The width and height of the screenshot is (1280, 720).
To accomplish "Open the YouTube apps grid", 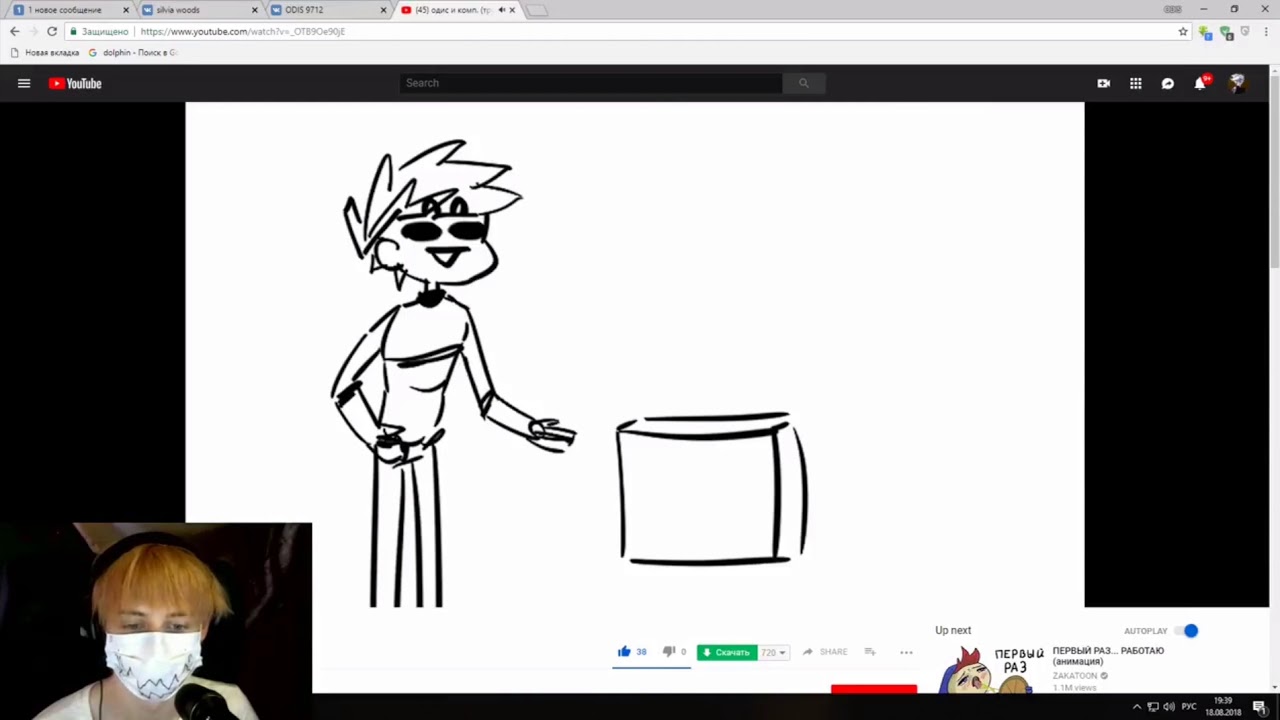I will [x=1135, y=83].
